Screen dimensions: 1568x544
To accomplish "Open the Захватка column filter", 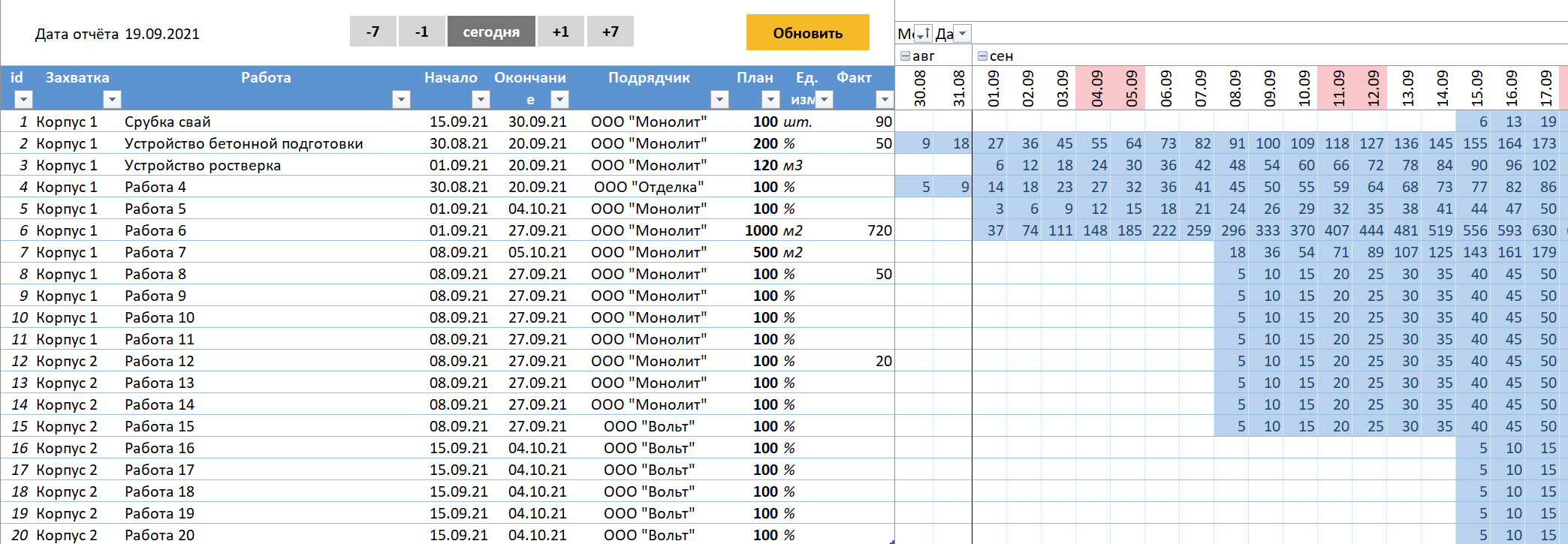I will click(112, 99).
